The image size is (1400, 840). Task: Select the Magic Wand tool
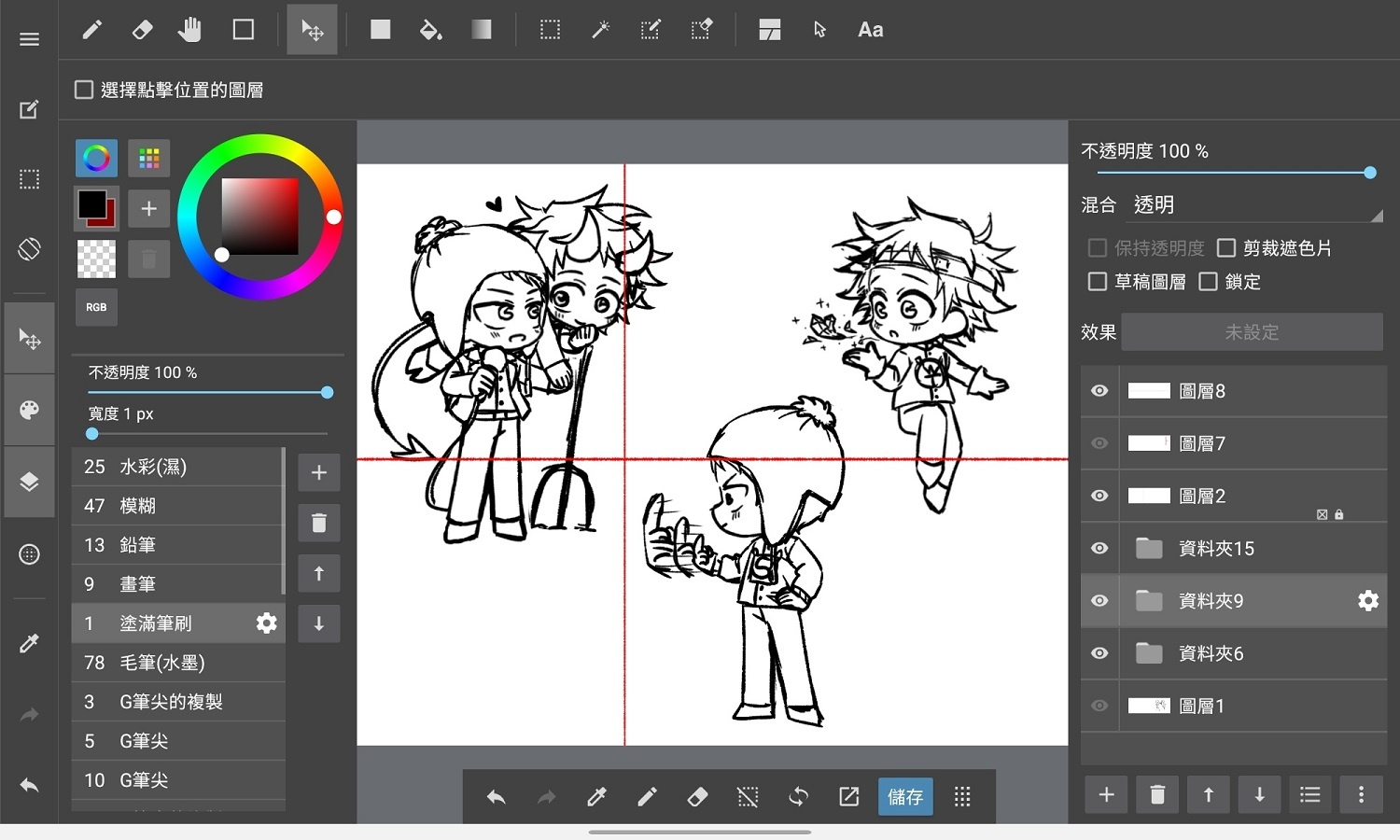(600, 30)
